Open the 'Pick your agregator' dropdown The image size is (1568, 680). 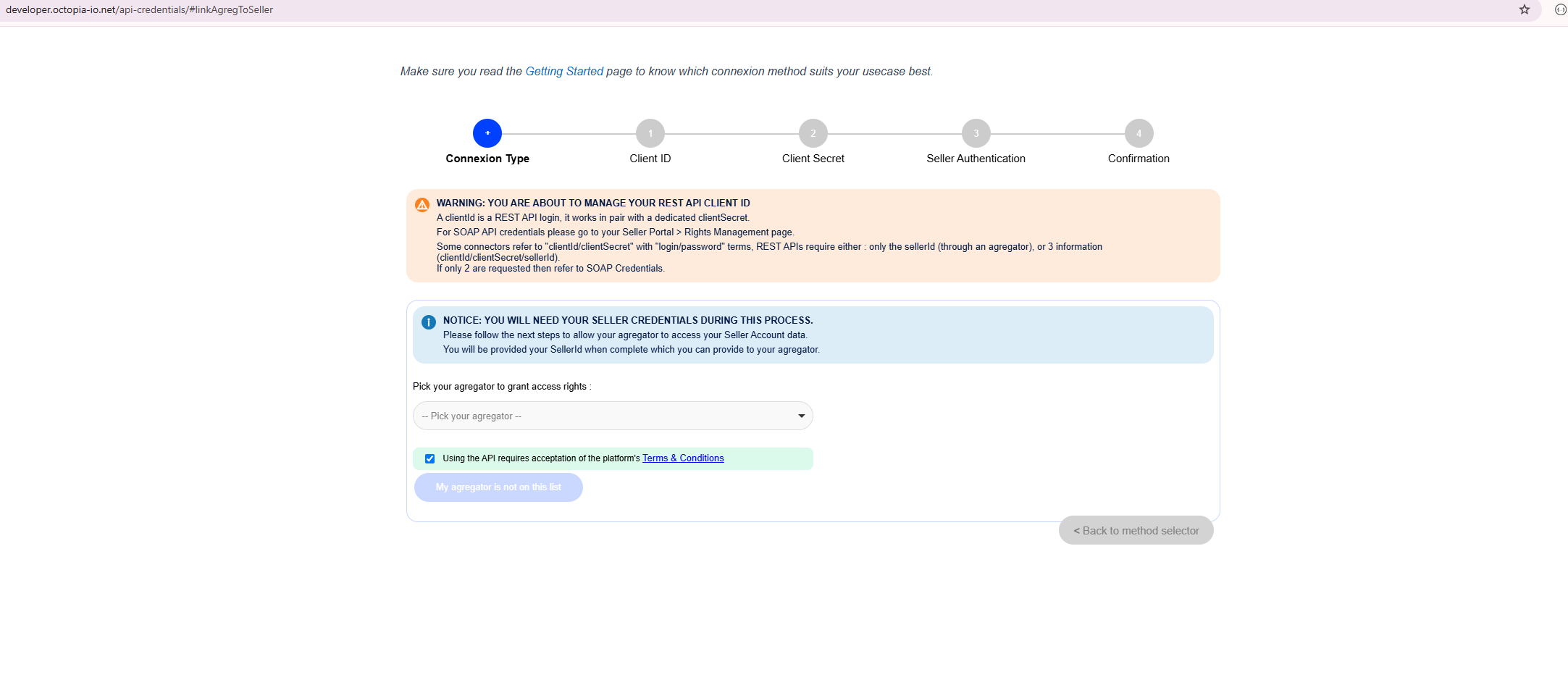612,416
